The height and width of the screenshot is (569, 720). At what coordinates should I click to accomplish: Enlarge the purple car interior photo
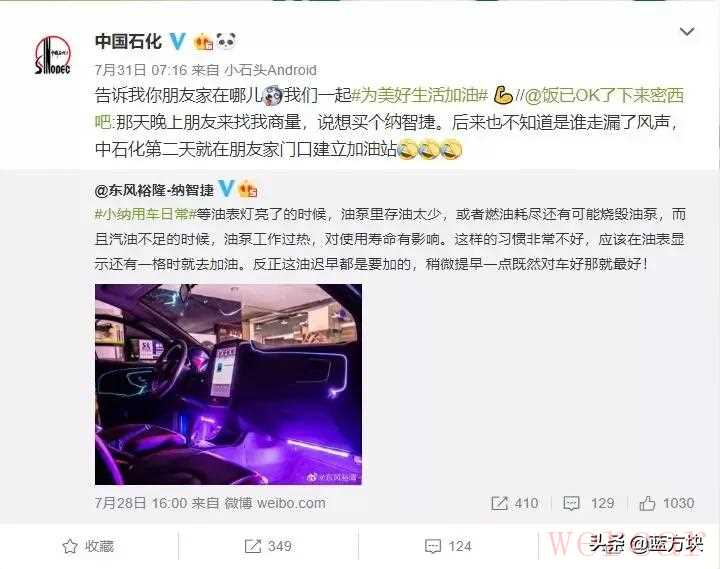coord(228,384)
